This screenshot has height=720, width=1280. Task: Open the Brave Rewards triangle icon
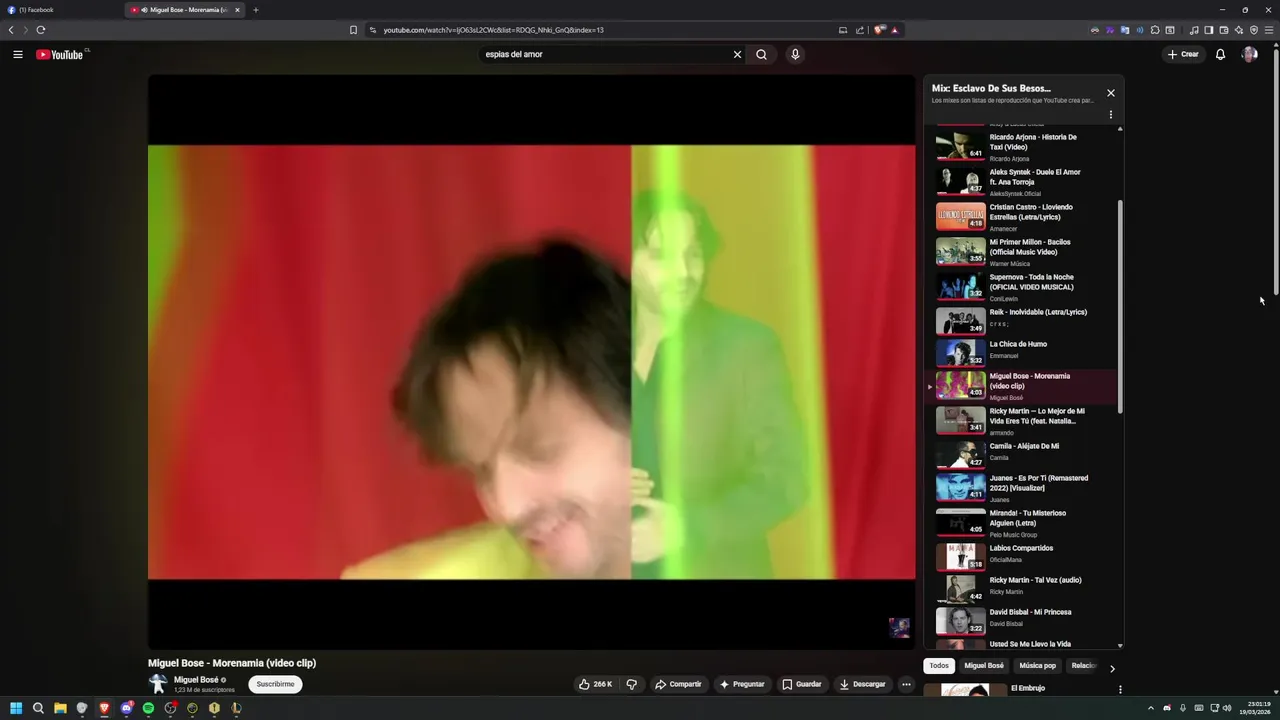pos(894,30)
